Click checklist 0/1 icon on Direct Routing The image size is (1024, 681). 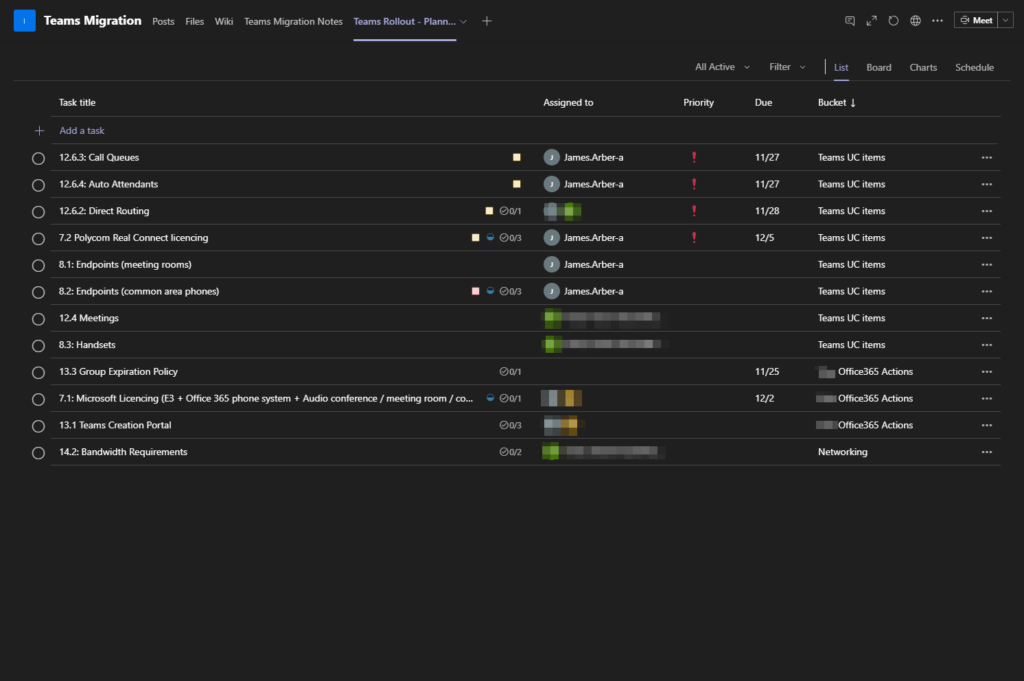click(x=510, y=211)
